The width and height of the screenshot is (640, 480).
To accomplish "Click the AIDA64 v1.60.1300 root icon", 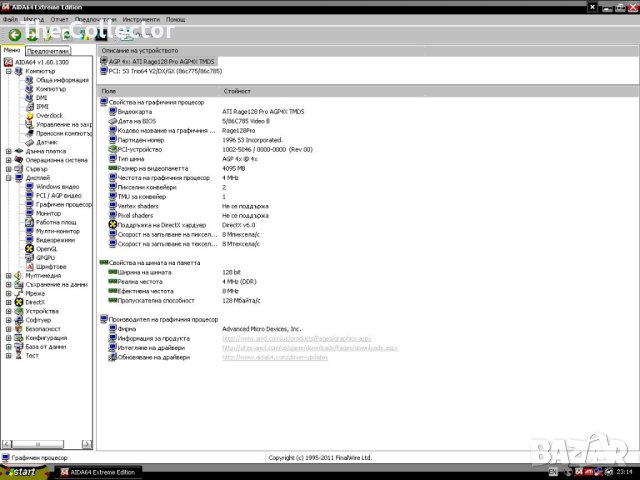I will click(x=8, y=62).
